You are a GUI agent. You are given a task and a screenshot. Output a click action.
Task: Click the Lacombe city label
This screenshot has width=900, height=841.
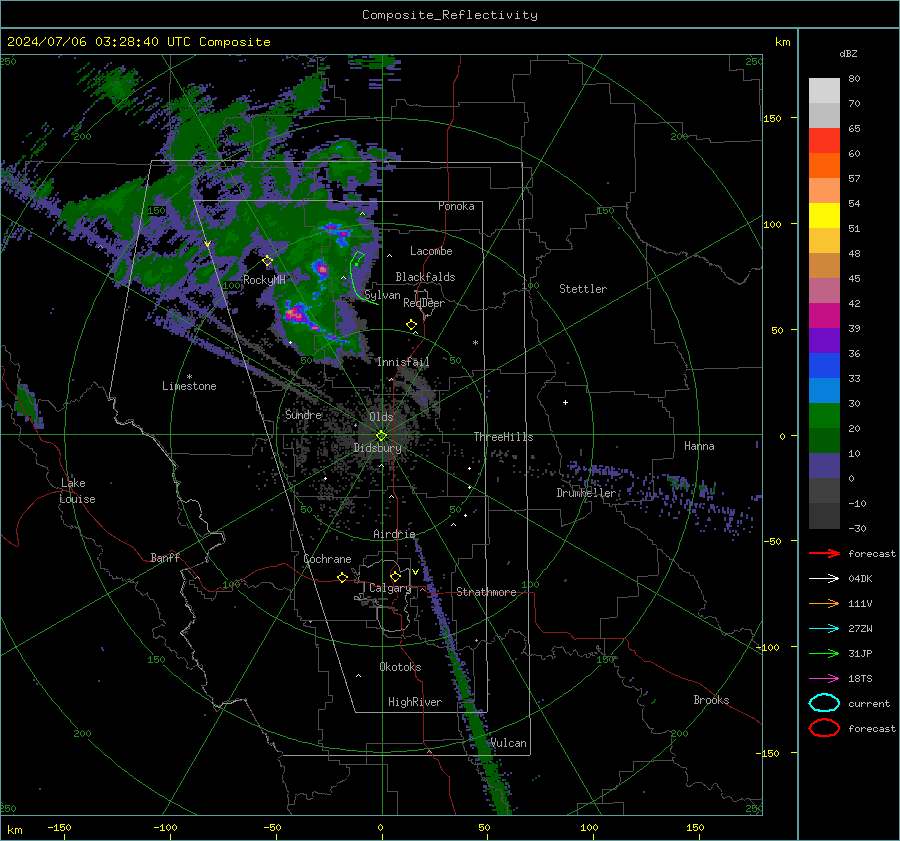point(431,251)
